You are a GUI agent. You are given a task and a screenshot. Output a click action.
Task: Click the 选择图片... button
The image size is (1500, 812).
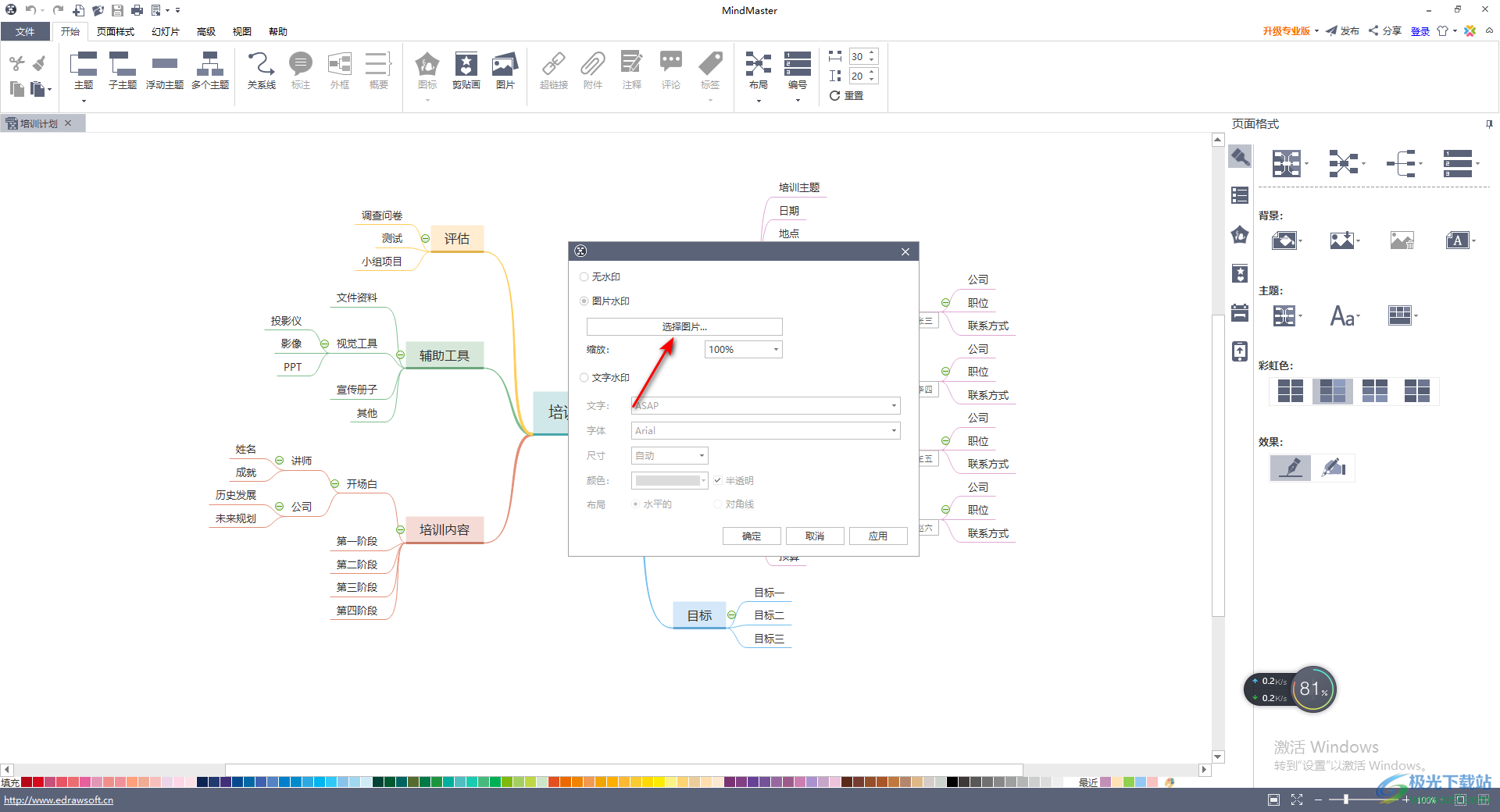[x=684, y=327]
